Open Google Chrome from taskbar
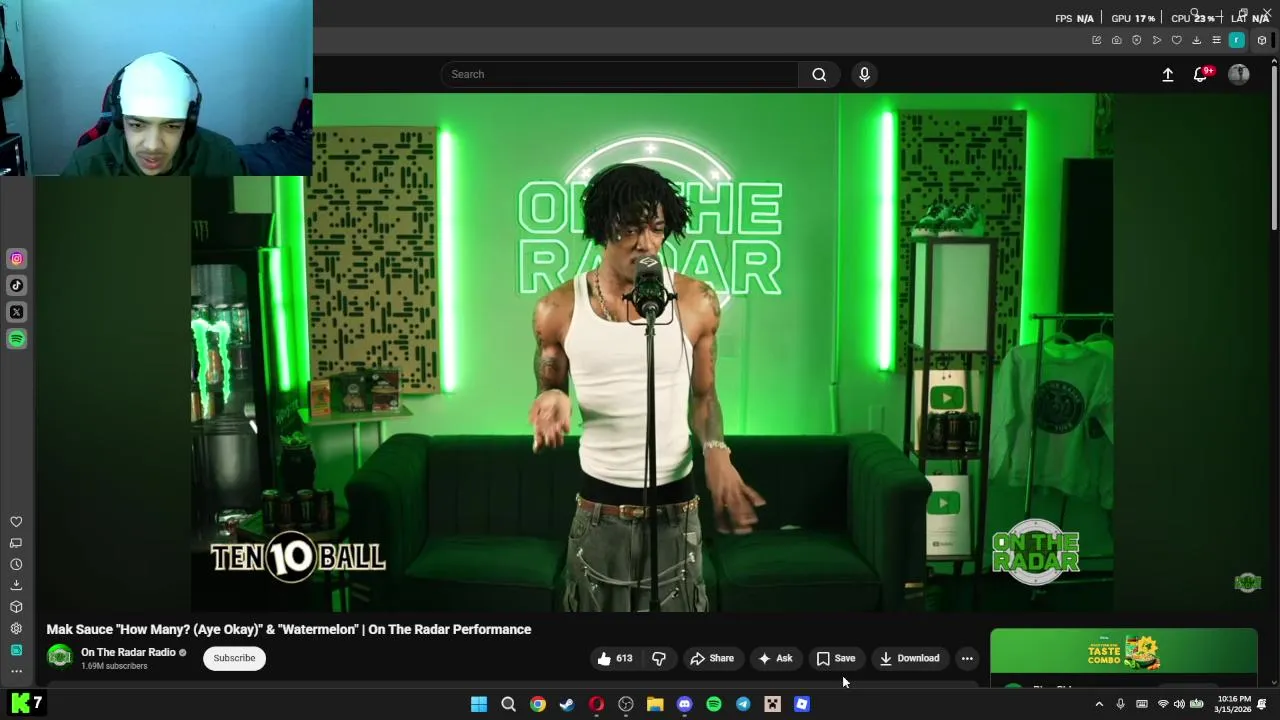Viewport: 1280px width, 720px height. coord(538,704)
